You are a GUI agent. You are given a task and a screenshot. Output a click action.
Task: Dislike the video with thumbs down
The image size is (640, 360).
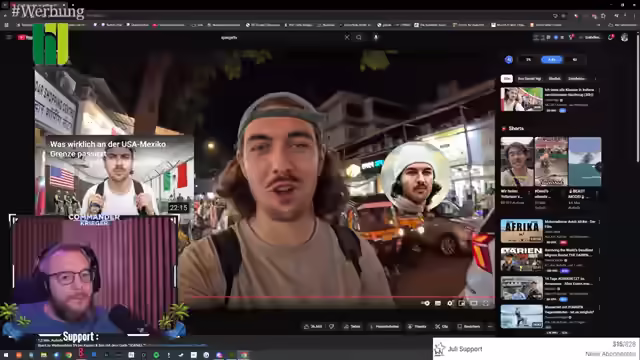pyautogui.click(x=332, y=327)
